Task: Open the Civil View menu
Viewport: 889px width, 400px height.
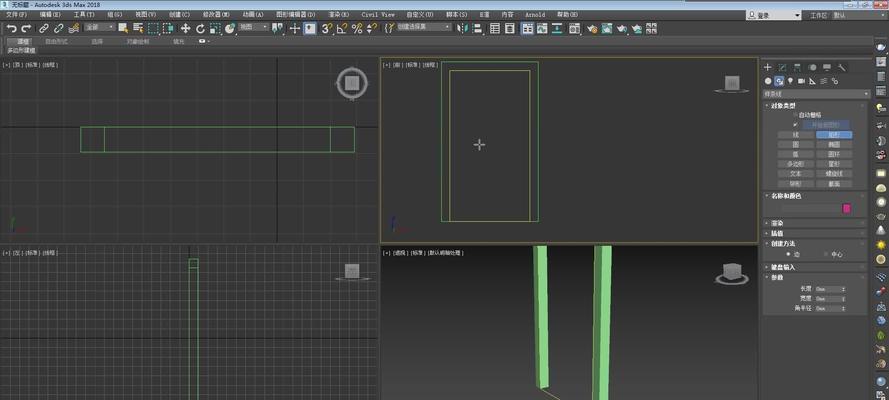Action: [378, 15]
